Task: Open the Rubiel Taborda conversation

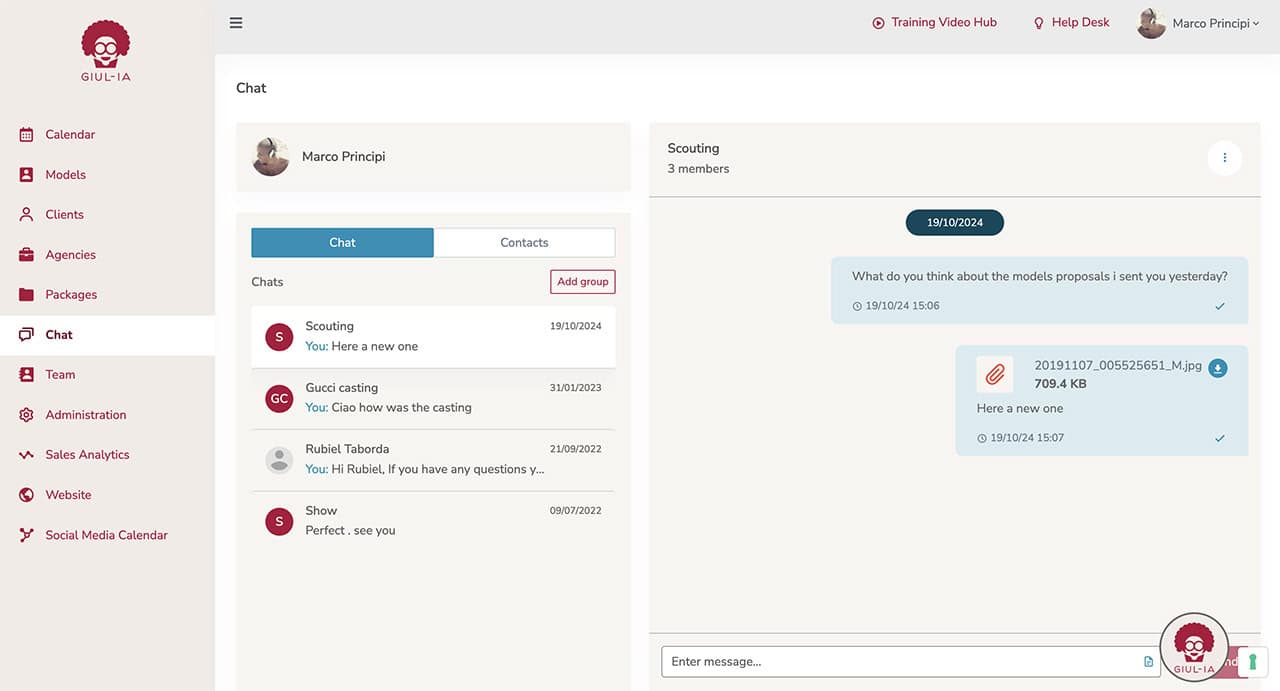Action: tap(433, 460)
